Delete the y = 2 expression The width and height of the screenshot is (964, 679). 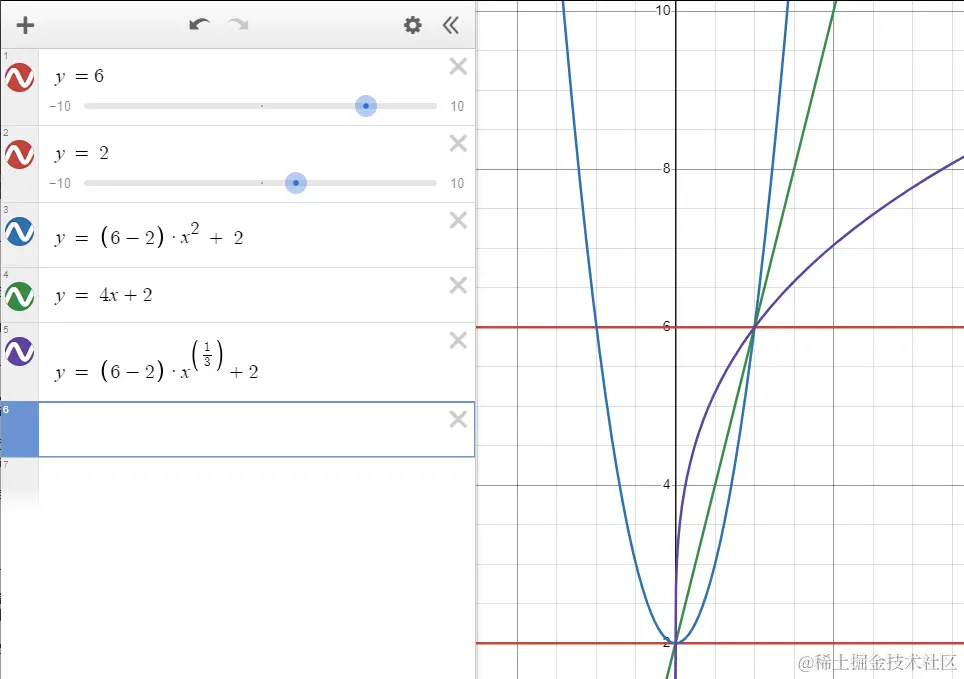(458, 143)
